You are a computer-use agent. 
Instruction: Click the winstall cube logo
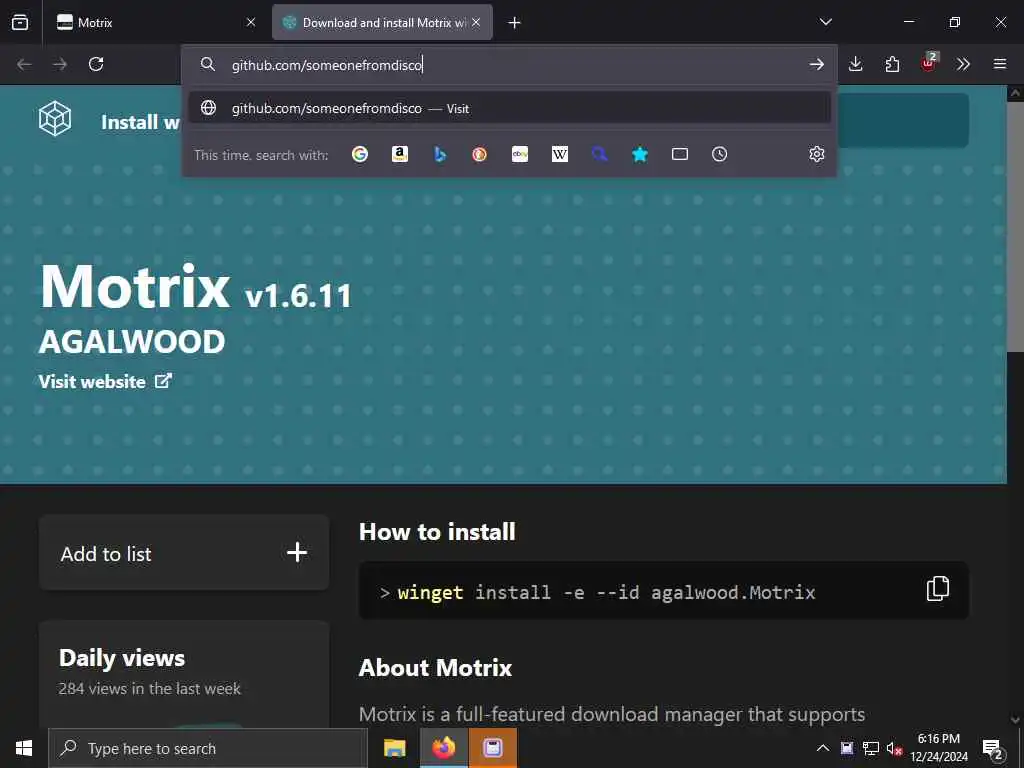55,119
